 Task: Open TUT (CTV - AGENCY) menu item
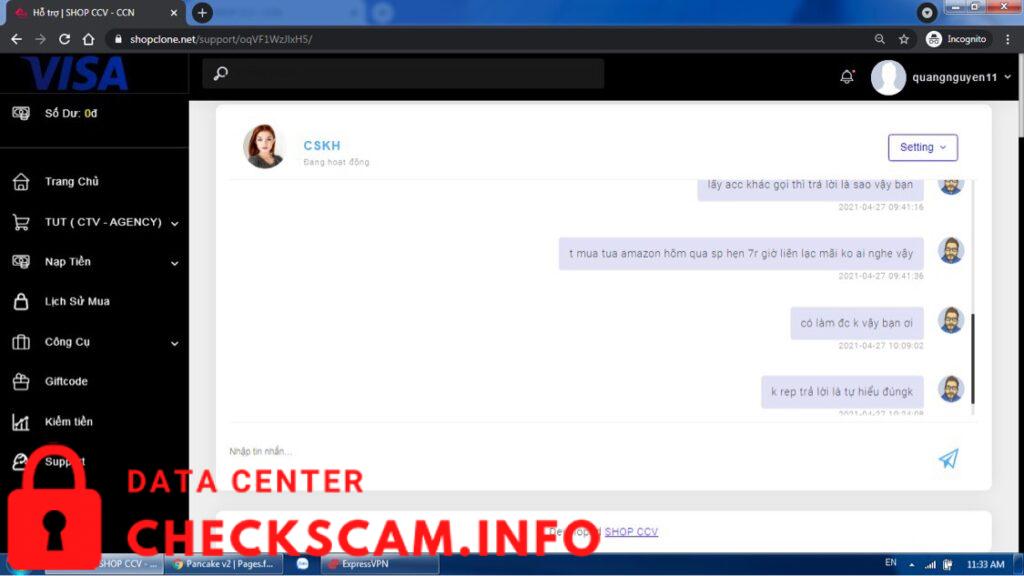click(103, 222)
